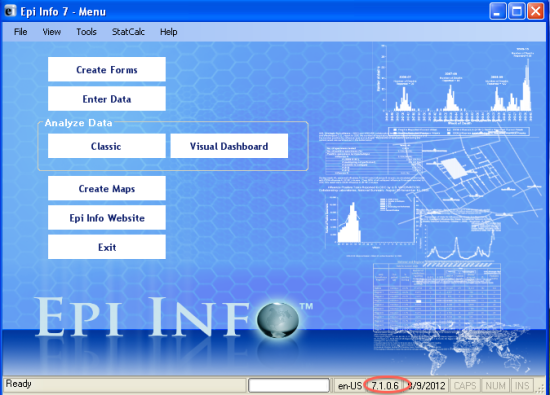The image size is (550, 395).
Task: Open the View menu
Action: pyautogui.click(x=52, y=32)
